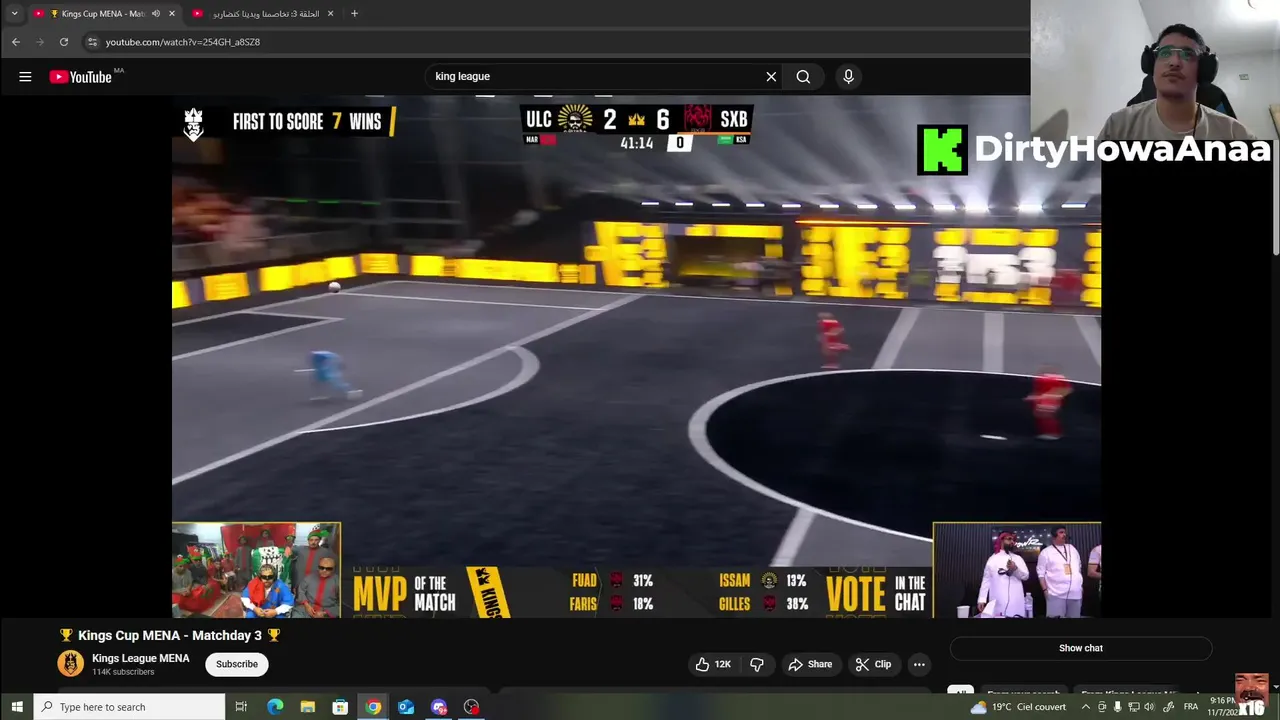1280x720 pixels.
Task: Show hidden system tray icons
Action: point(1086,707)
